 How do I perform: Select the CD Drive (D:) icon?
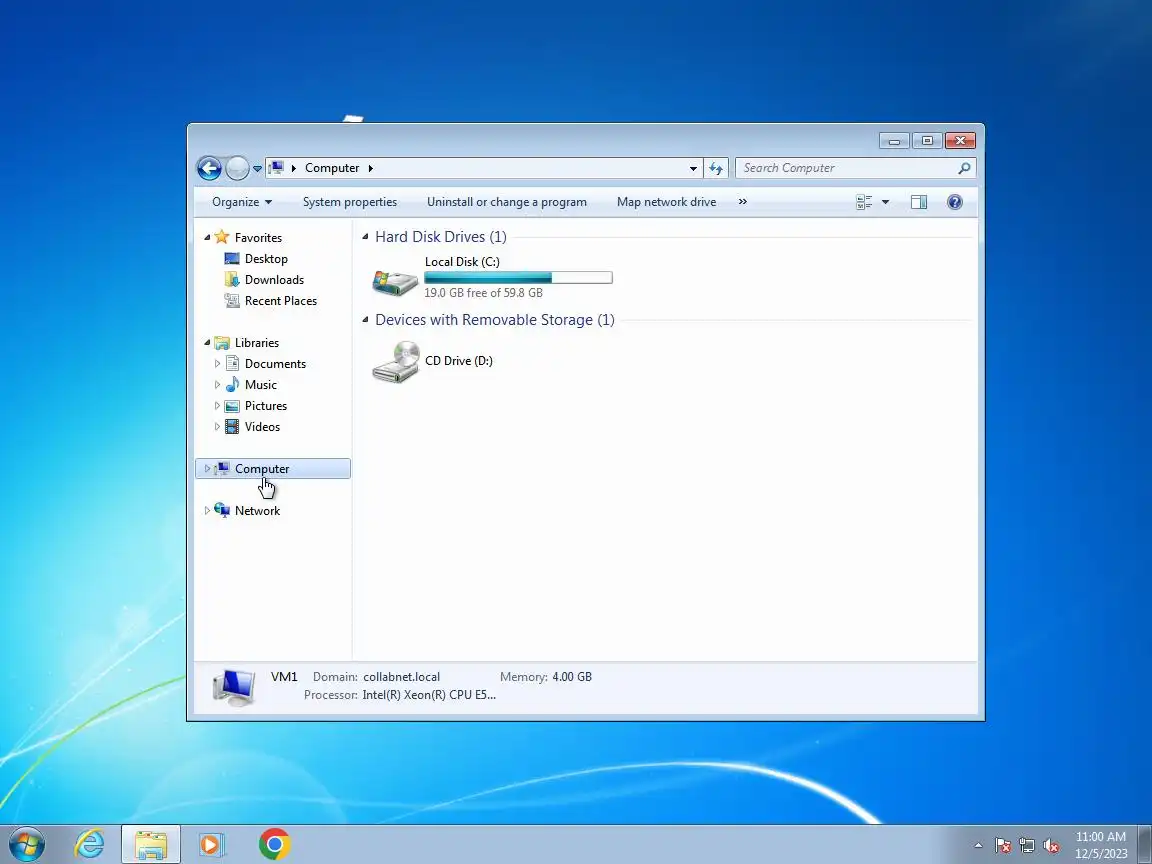pyautogui.click(x=396, y=361)
